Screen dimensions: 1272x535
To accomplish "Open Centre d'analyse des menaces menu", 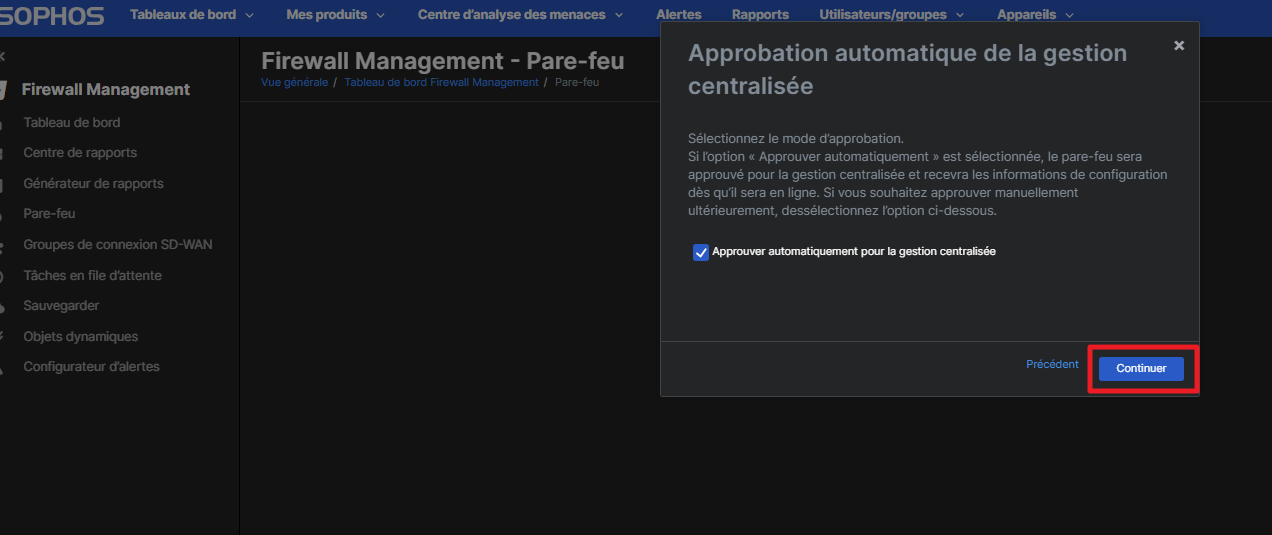I will click(520, 15).
